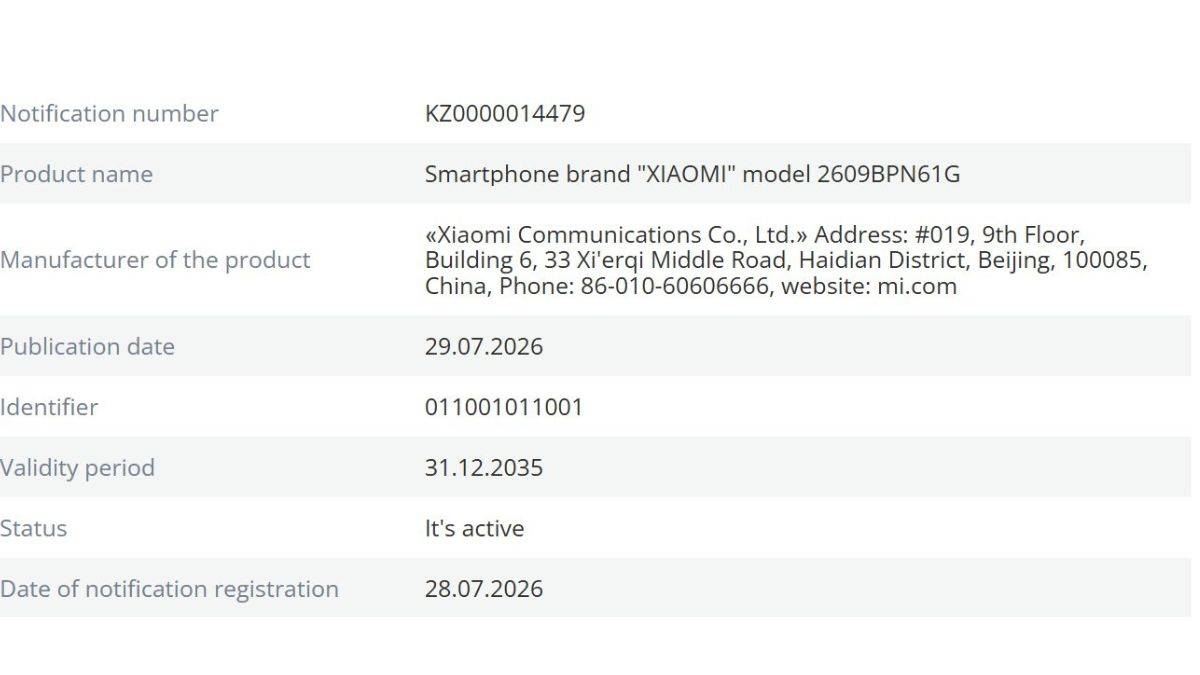Select notification number KZ0000014479
This screenshot has width=1200, height=675.
pos(505,113)
